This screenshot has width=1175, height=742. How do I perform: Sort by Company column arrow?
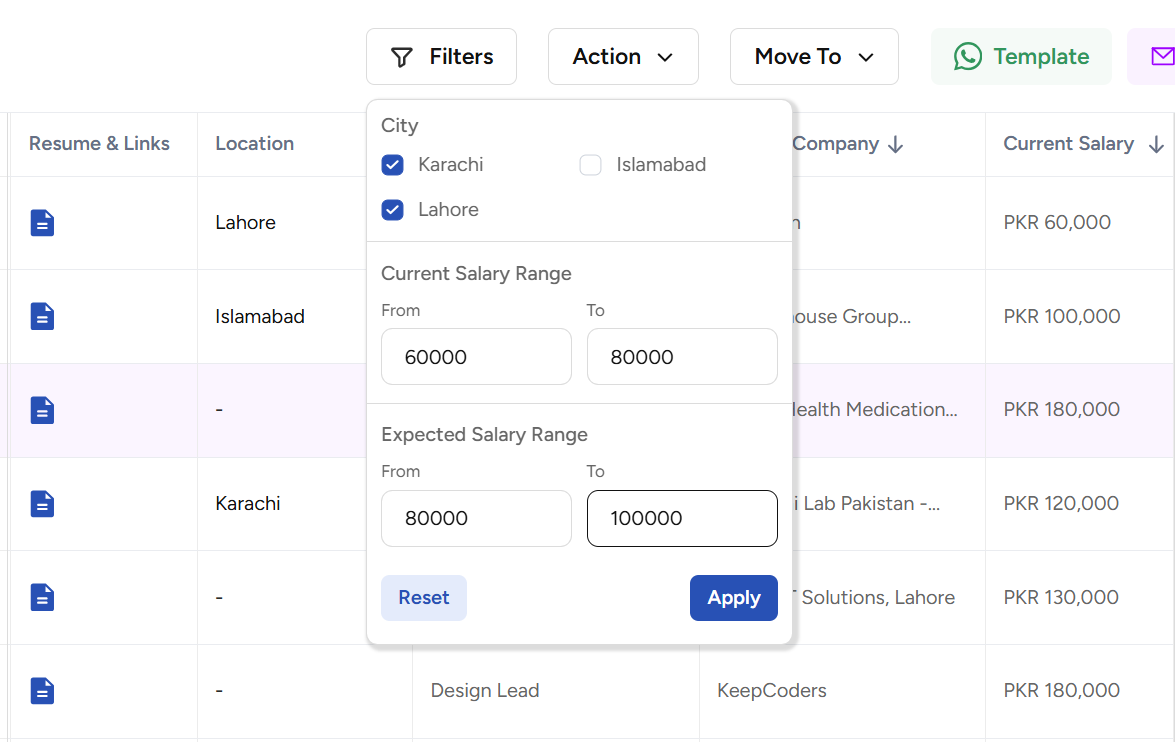896,145
